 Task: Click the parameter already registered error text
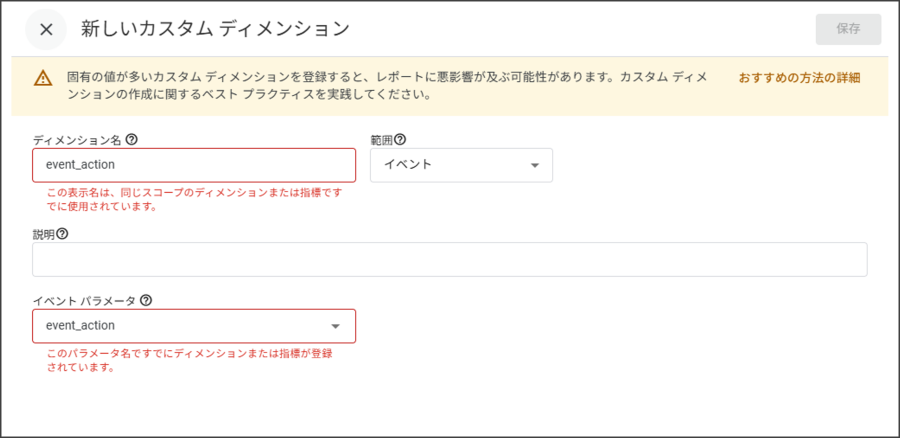(190, 361)
